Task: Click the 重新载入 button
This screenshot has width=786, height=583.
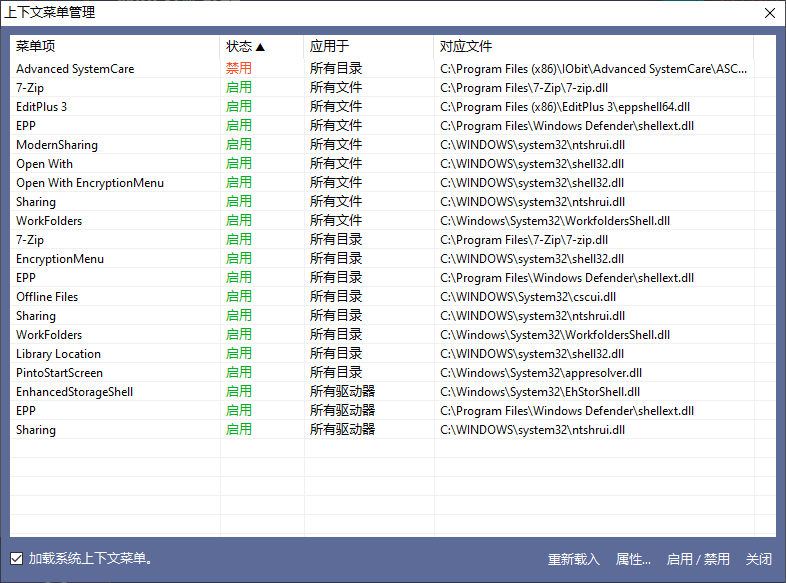Action: pos(573,559)
